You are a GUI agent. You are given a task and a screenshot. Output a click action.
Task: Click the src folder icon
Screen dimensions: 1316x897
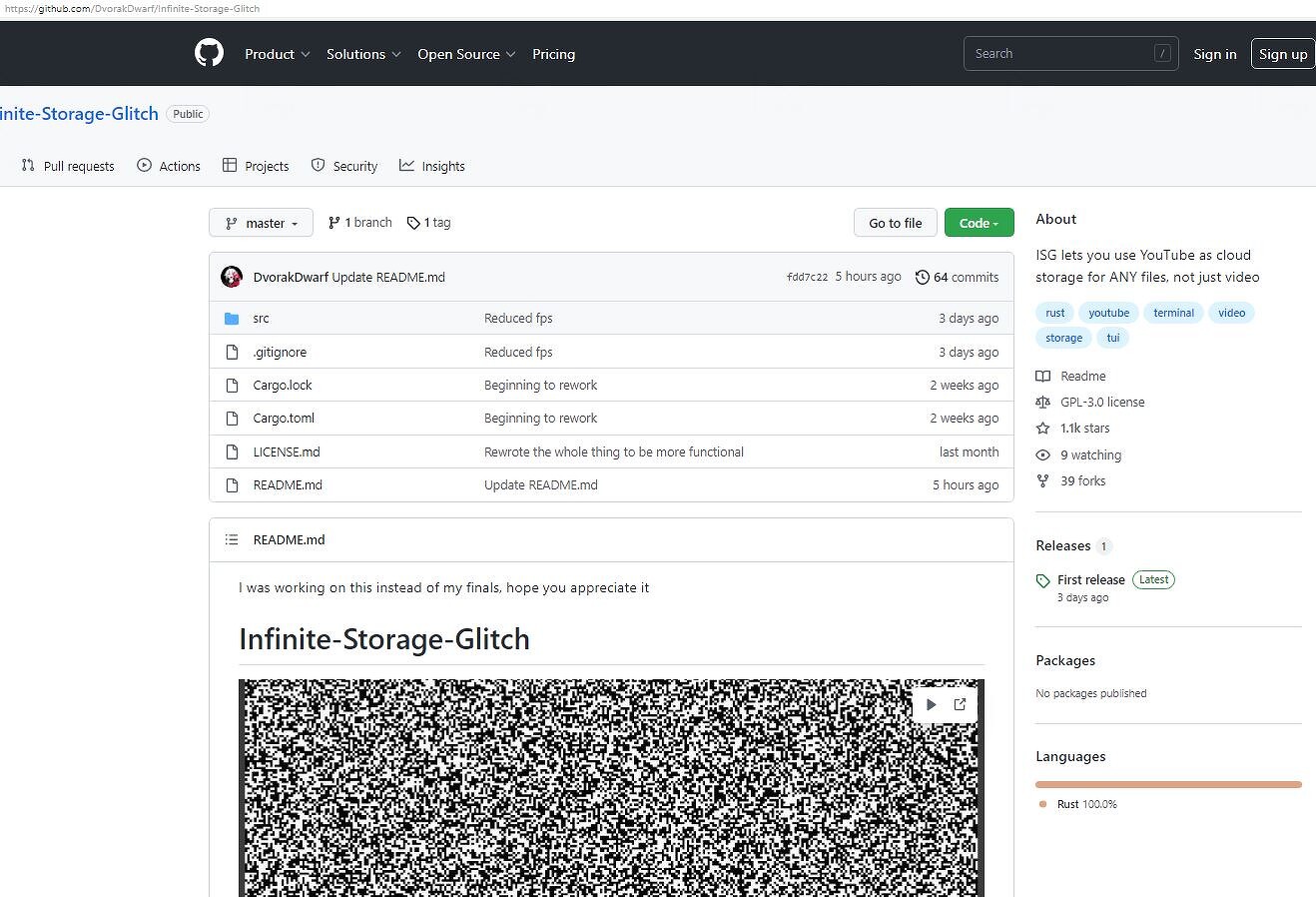coord(232,319)
